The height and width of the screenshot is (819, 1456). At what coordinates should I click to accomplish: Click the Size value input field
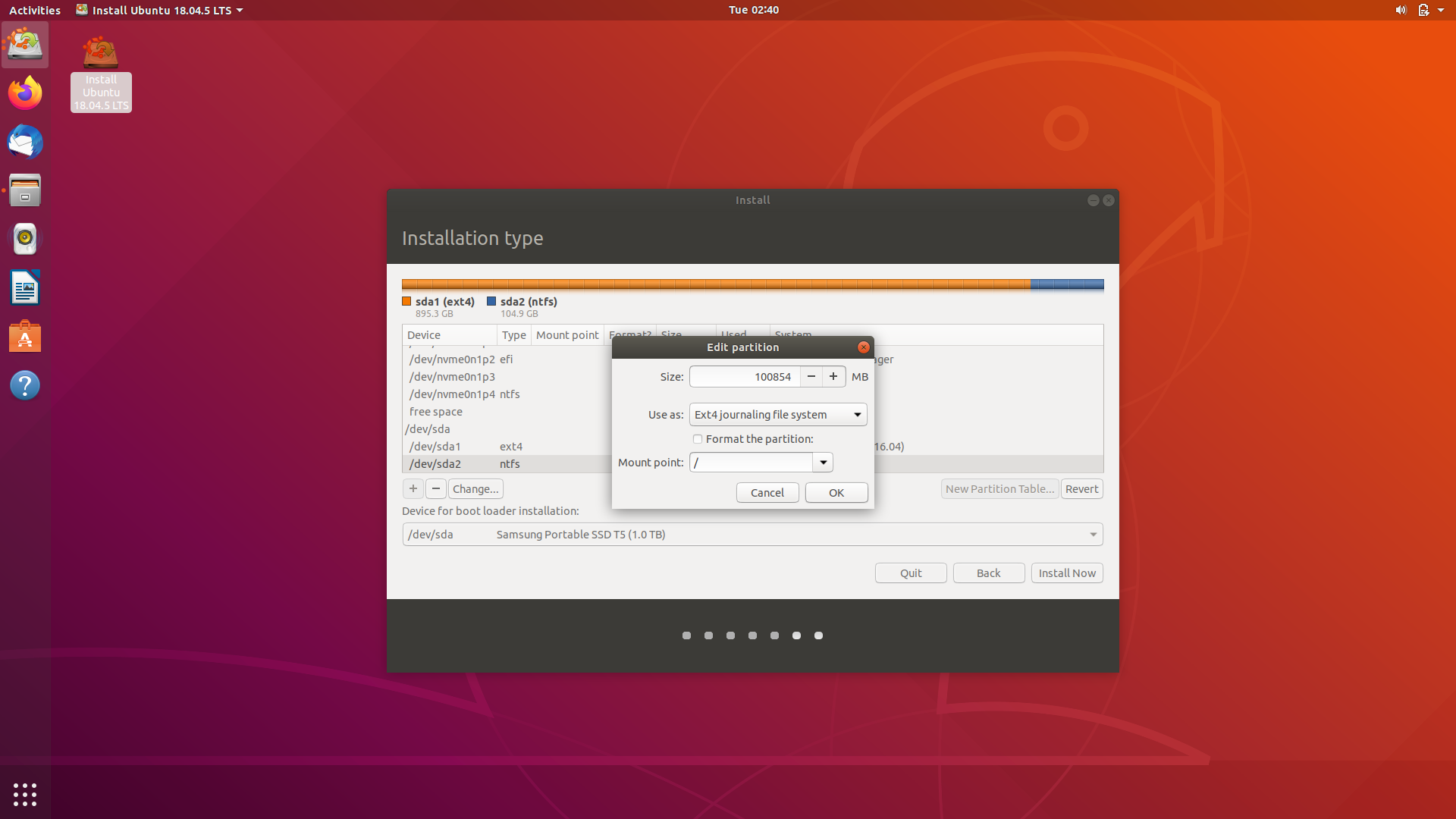(745, 377)
